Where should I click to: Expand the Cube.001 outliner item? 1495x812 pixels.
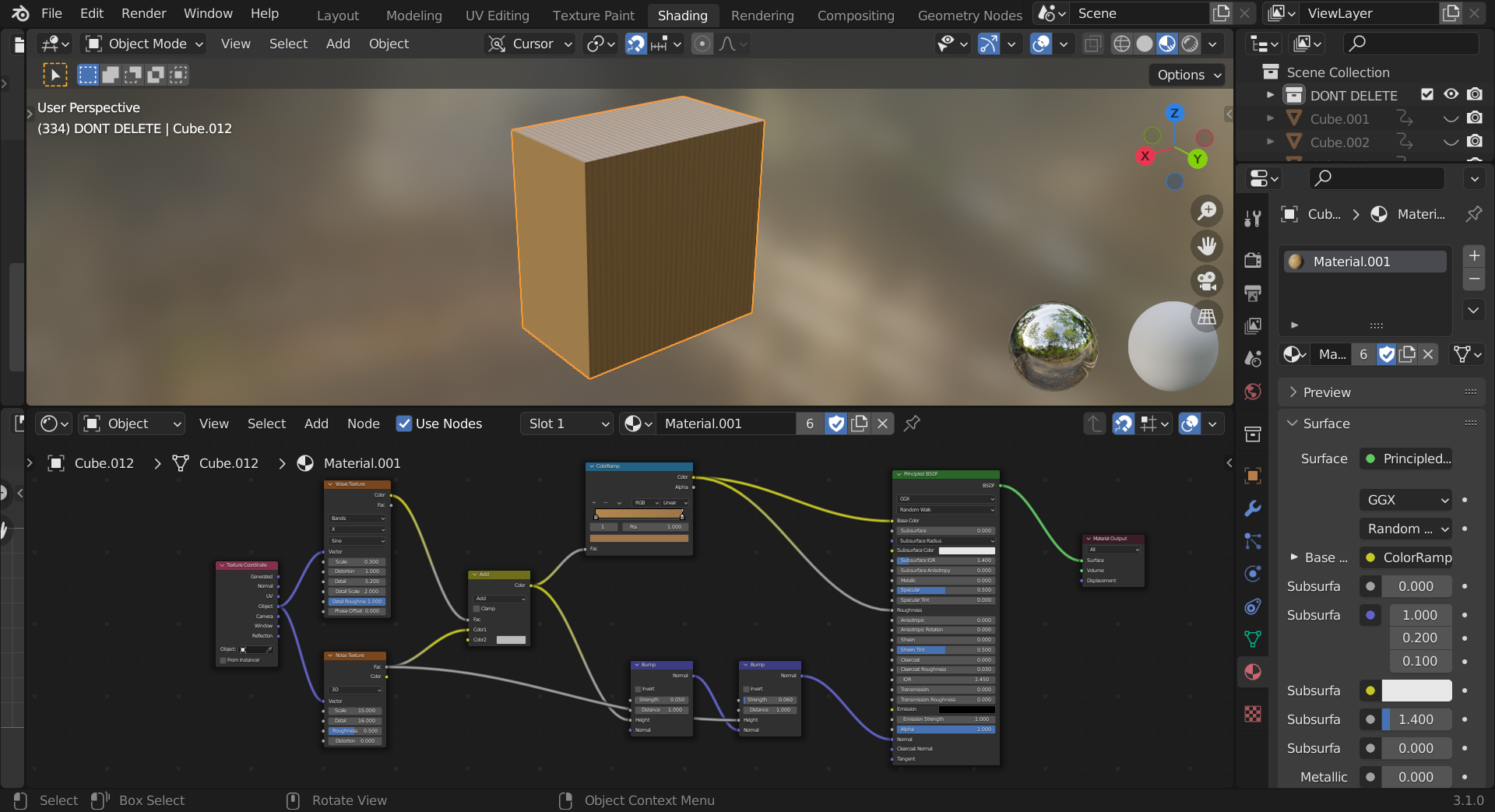tap(1271, 118)
